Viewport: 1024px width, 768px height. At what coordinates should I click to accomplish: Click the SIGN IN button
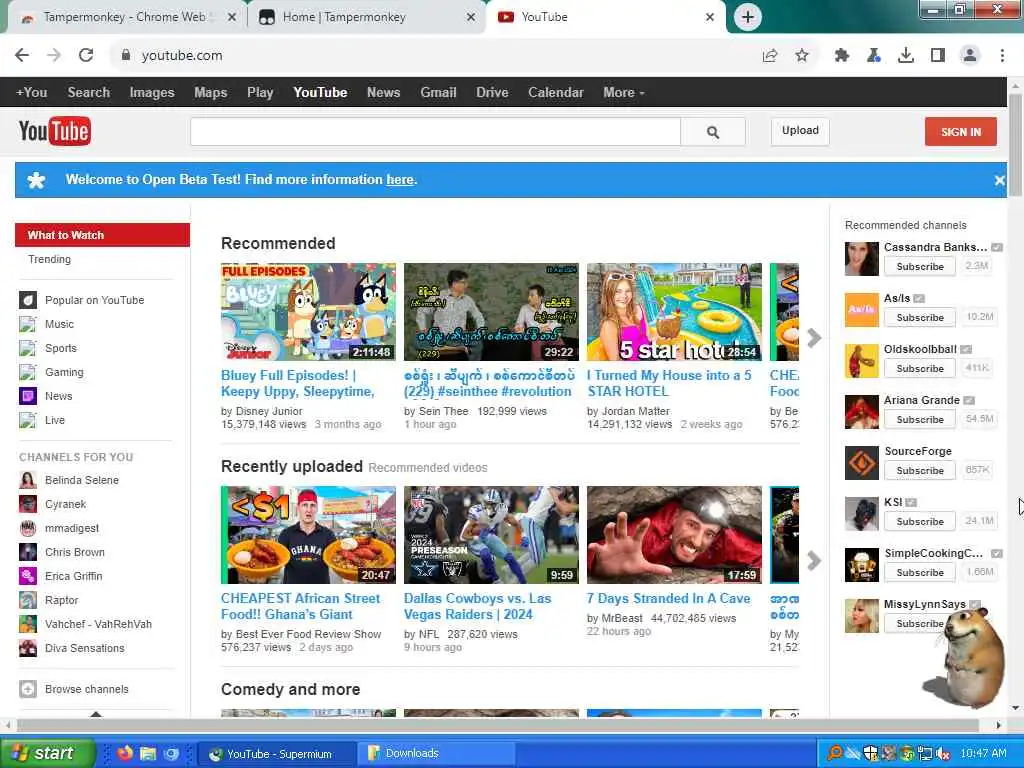[961, 132]
